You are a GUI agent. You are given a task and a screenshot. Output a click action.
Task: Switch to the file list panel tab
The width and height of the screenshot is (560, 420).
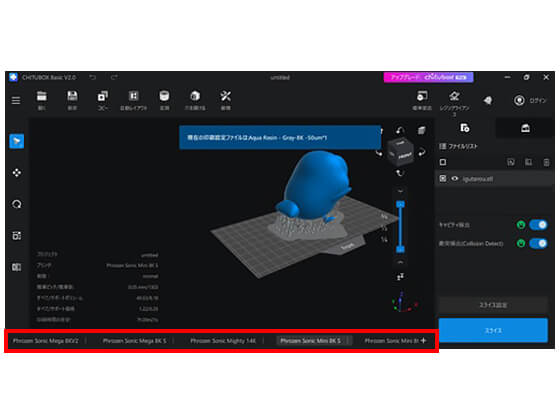tap(464, 128)
